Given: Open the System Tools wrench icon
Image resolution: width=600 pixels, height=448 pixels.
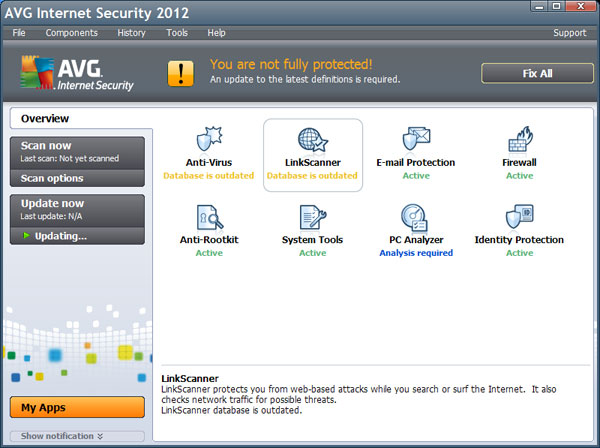Looking at the screenshot, I should [313, 217].
